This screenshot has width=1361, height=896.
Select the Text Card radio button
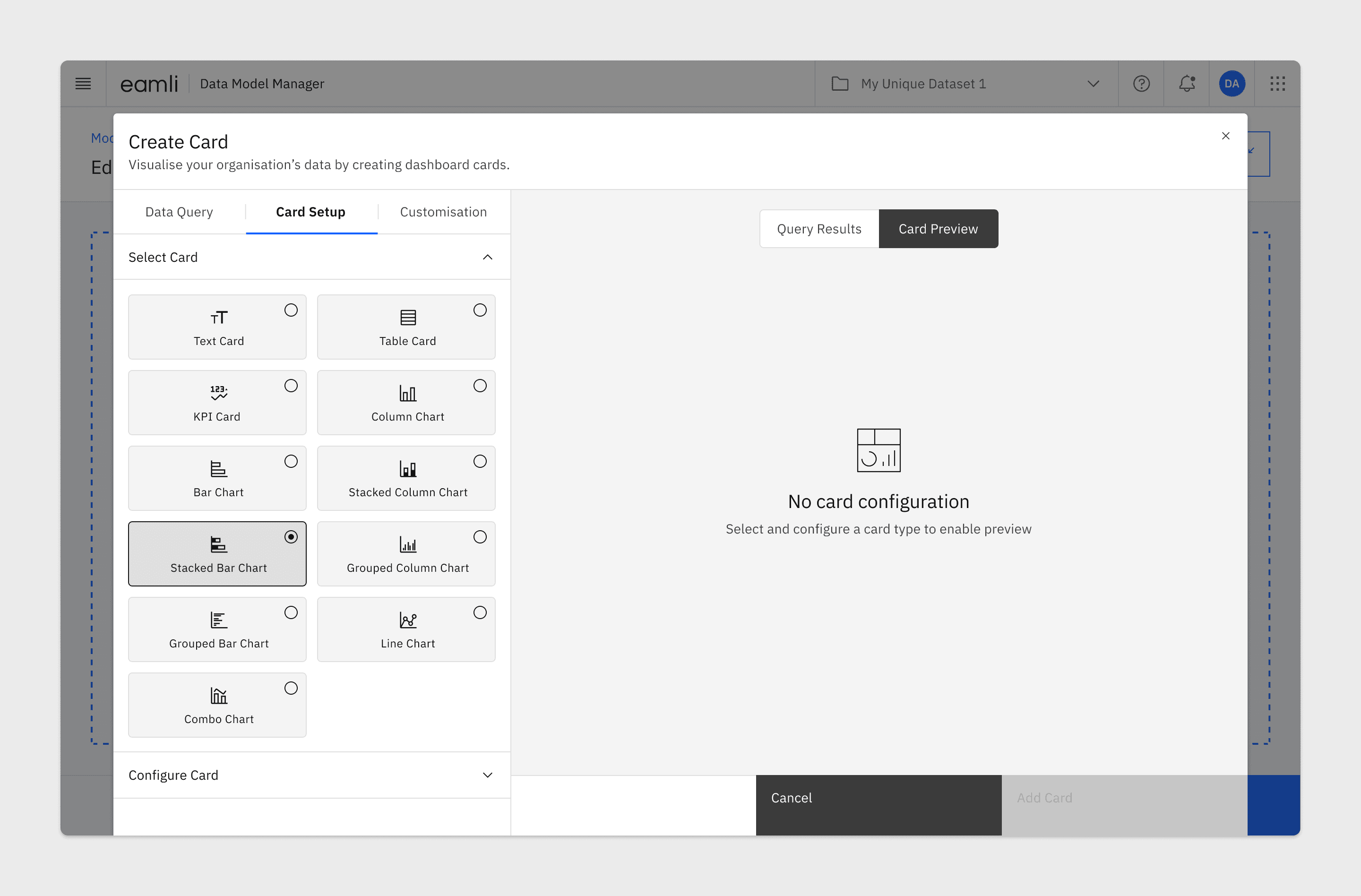click(x=291, y=310)
